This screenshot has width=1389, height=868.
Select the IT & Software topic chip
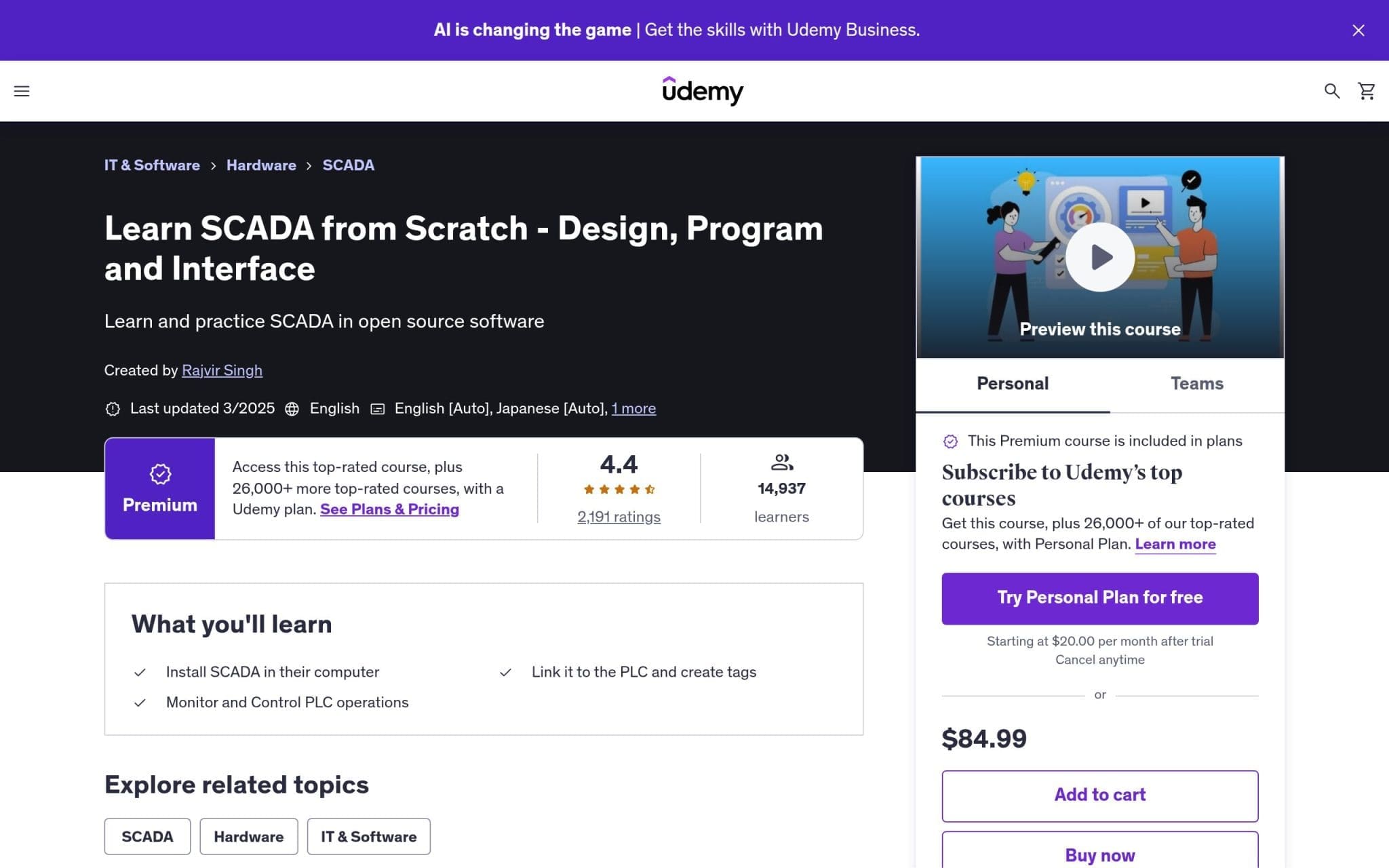click(368, 836)
